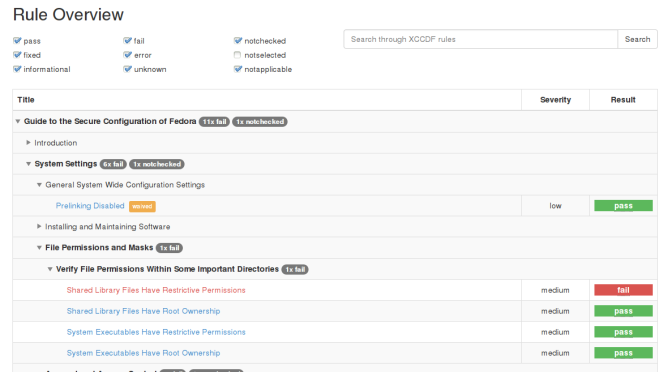Click the Result column header
The width and height of the screenshot is (672, 372).
pyautogui.click(x=623, y=100)
